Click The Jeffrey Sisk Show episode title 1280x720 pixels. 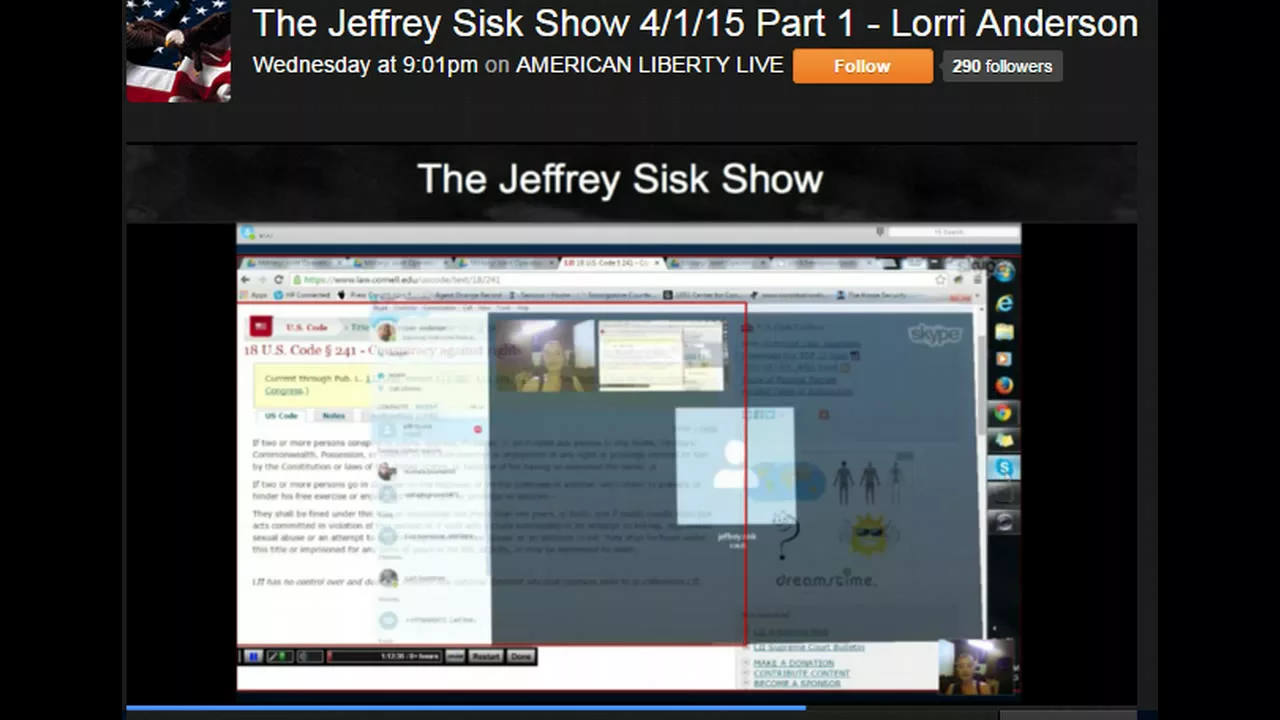695,23
